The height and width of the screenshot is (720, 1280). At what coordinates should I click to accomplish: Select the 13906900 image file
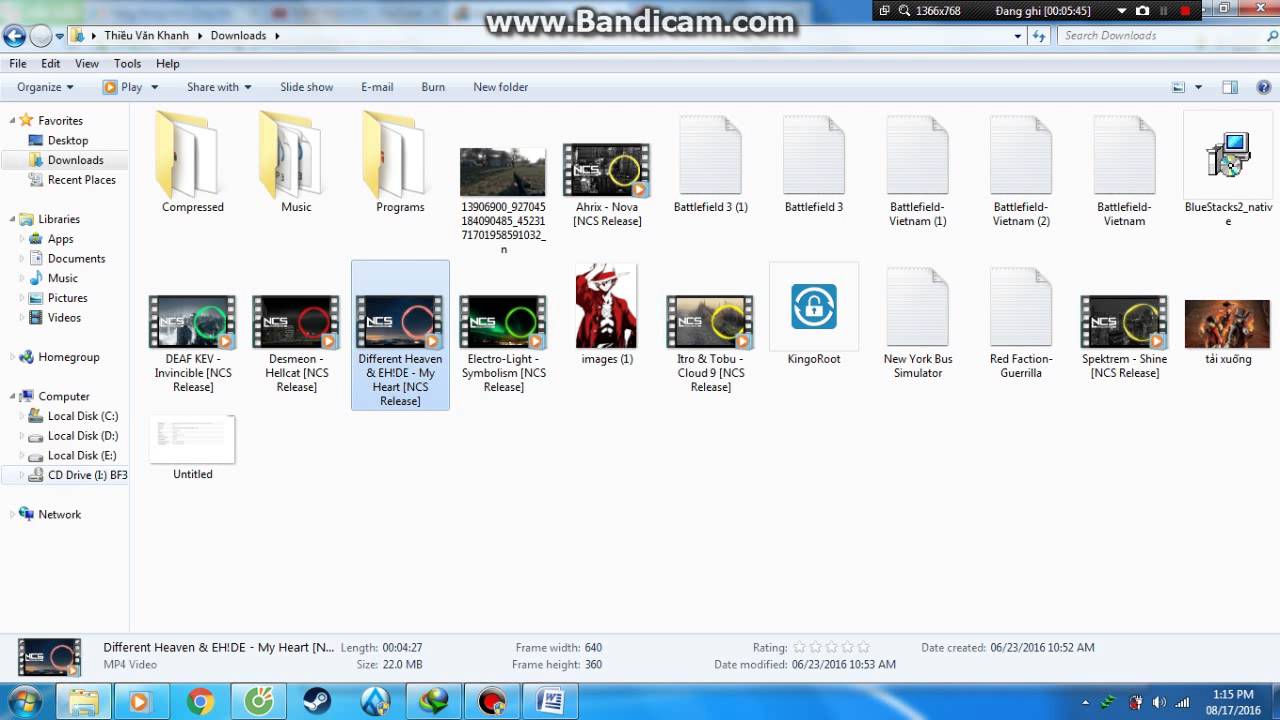click(503, 200)
